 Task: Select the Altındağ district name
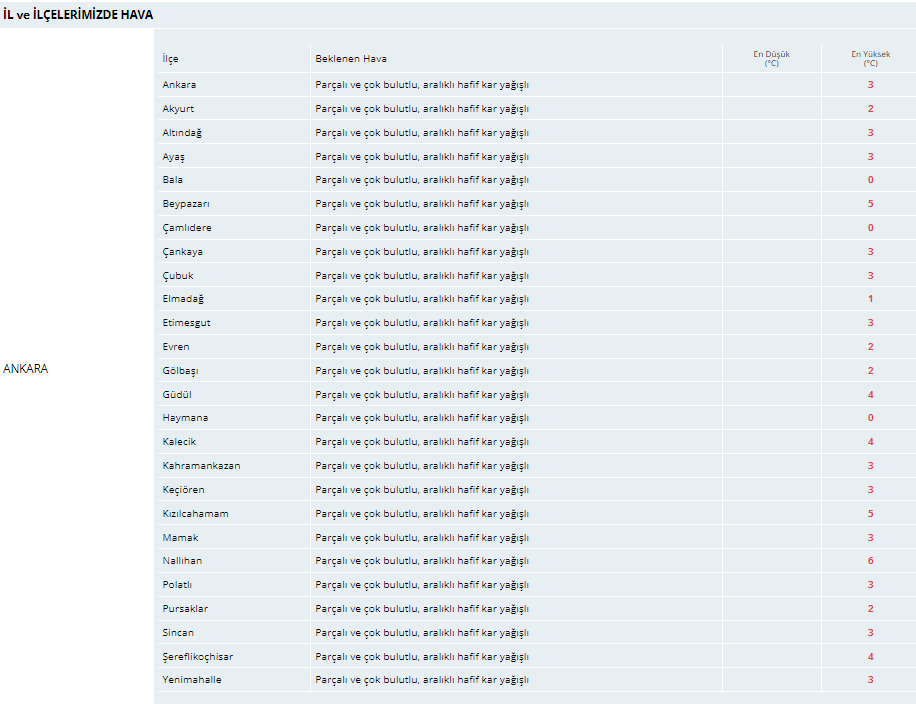tap(182, 133)
